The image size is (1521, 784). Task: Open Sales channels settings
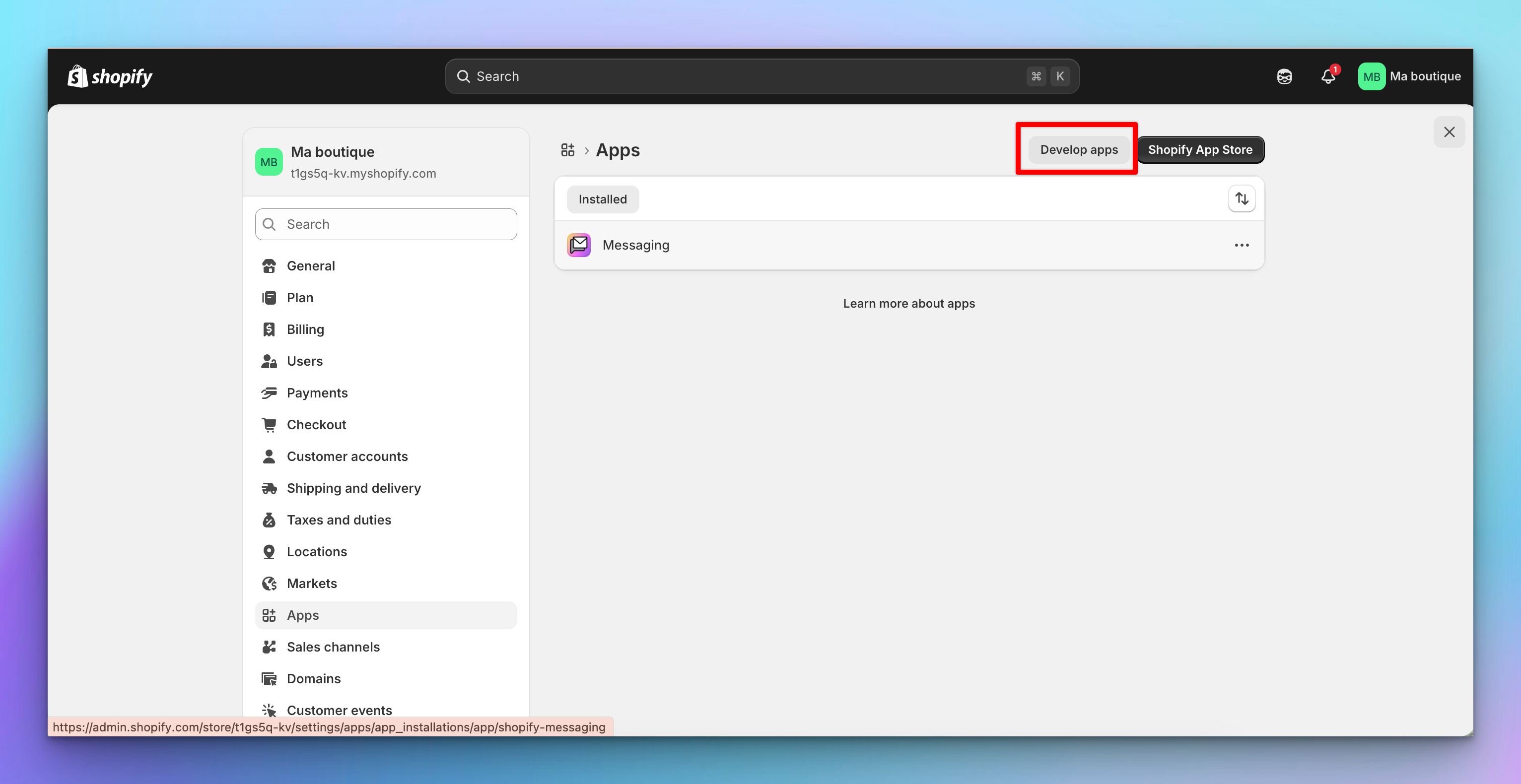click(386, 648)
